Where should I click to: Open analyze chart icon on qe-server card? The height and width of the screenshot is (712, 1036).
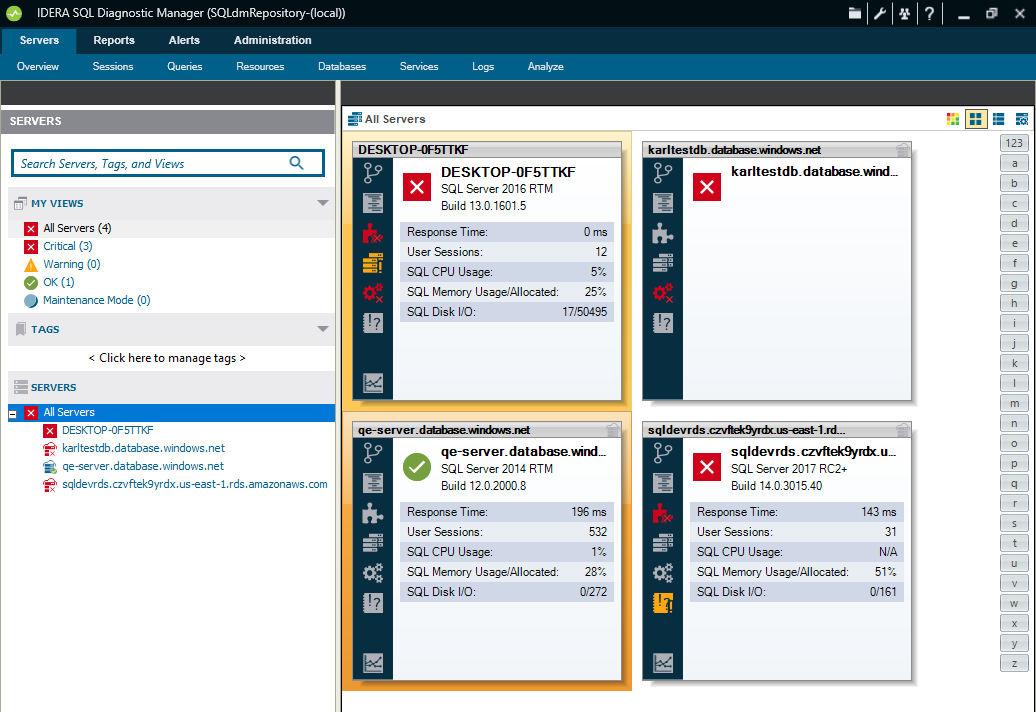pyautogui.click(x=373, y=662)
